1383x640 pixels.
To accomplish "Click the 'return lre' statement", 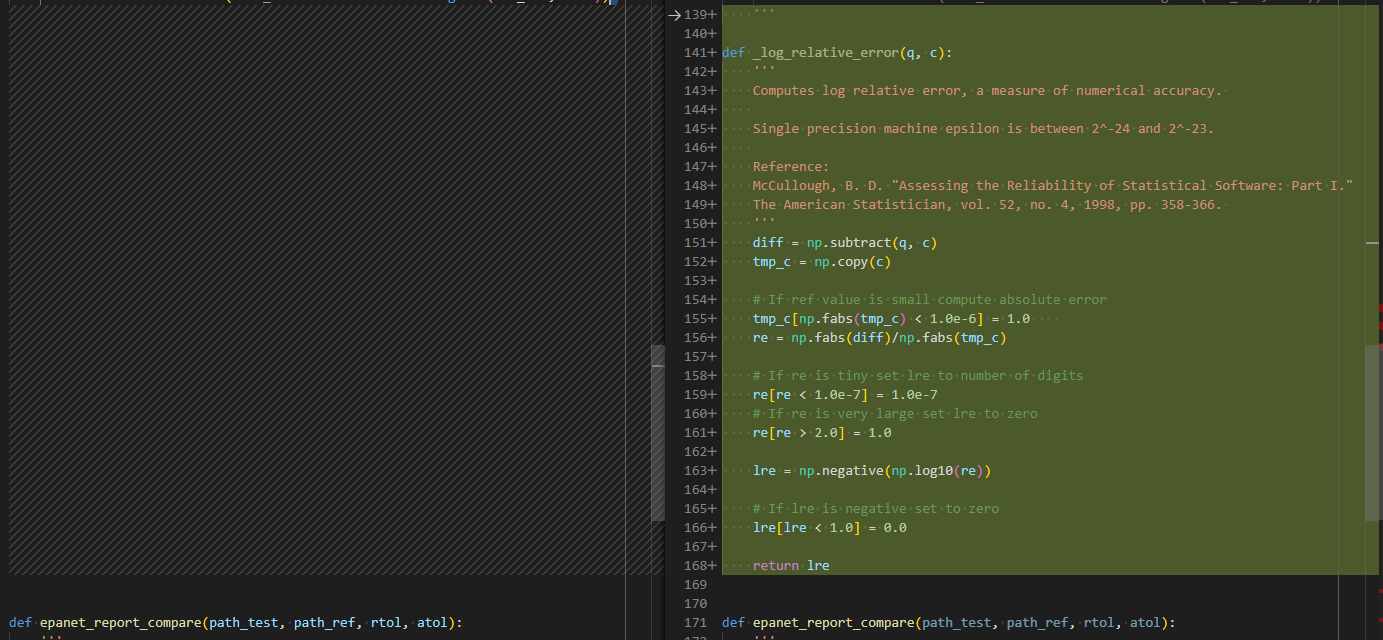I will click(x=791, y=566).
